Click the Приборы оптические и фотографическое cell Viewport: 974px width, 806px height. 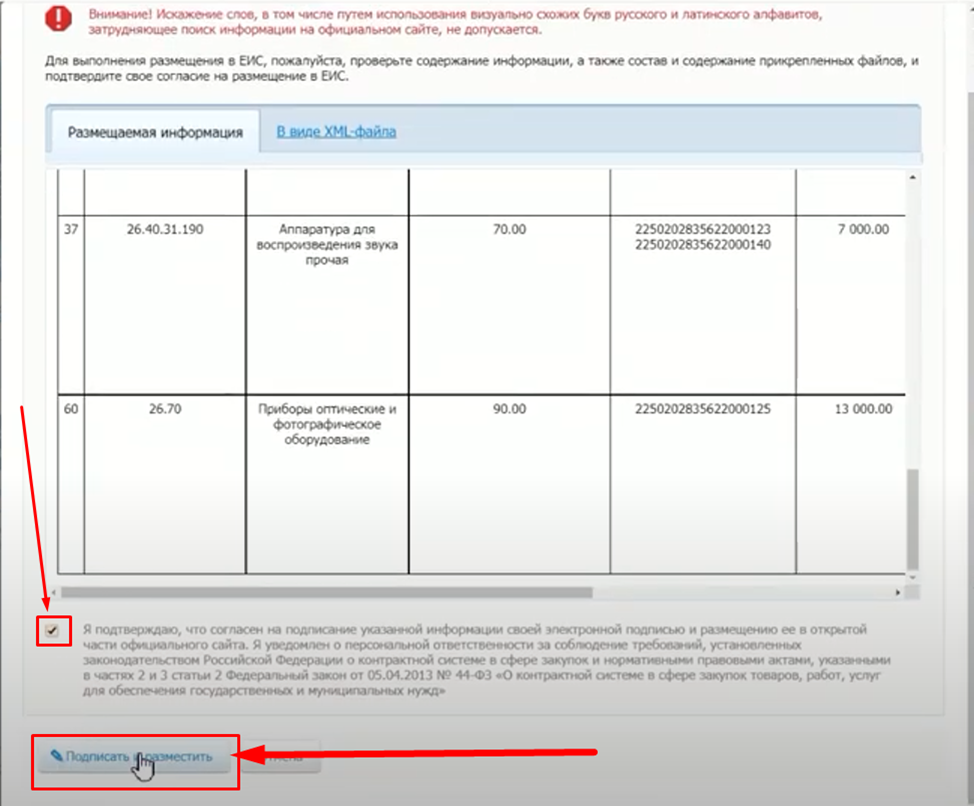[x=328, y=424]
